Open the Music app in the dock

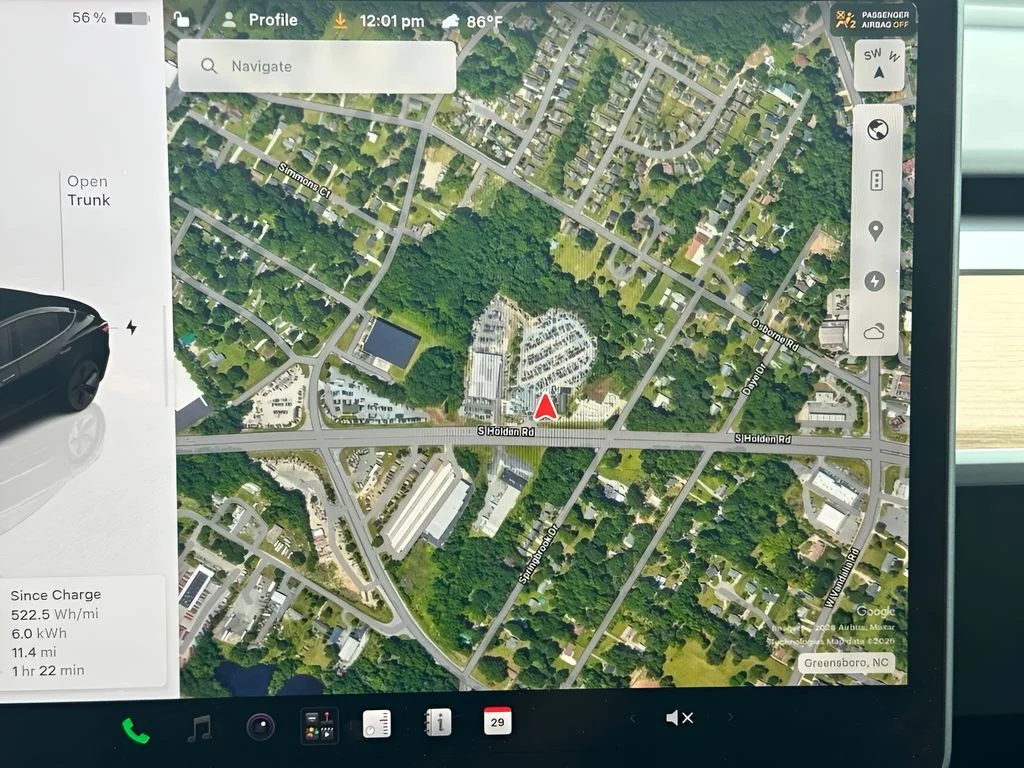pos(199,728)
